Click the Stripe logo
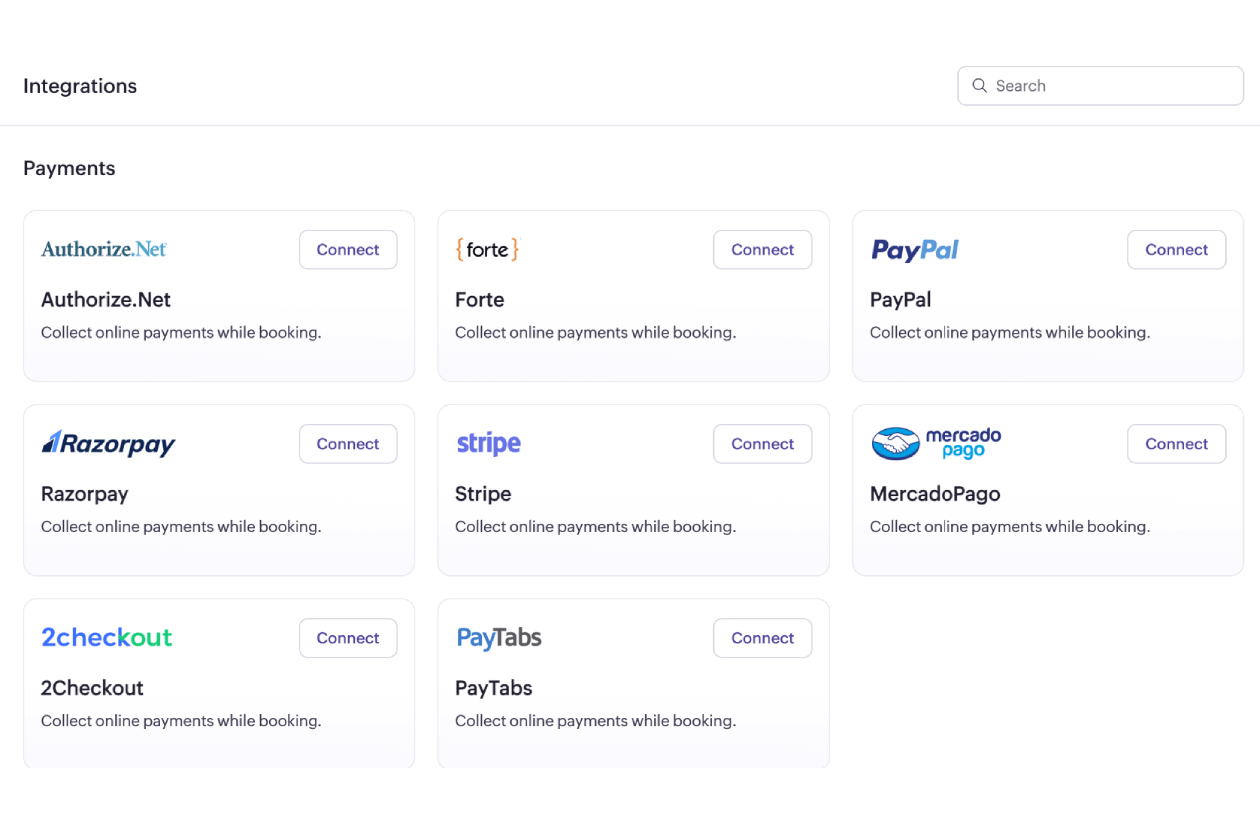 (488, 443)
